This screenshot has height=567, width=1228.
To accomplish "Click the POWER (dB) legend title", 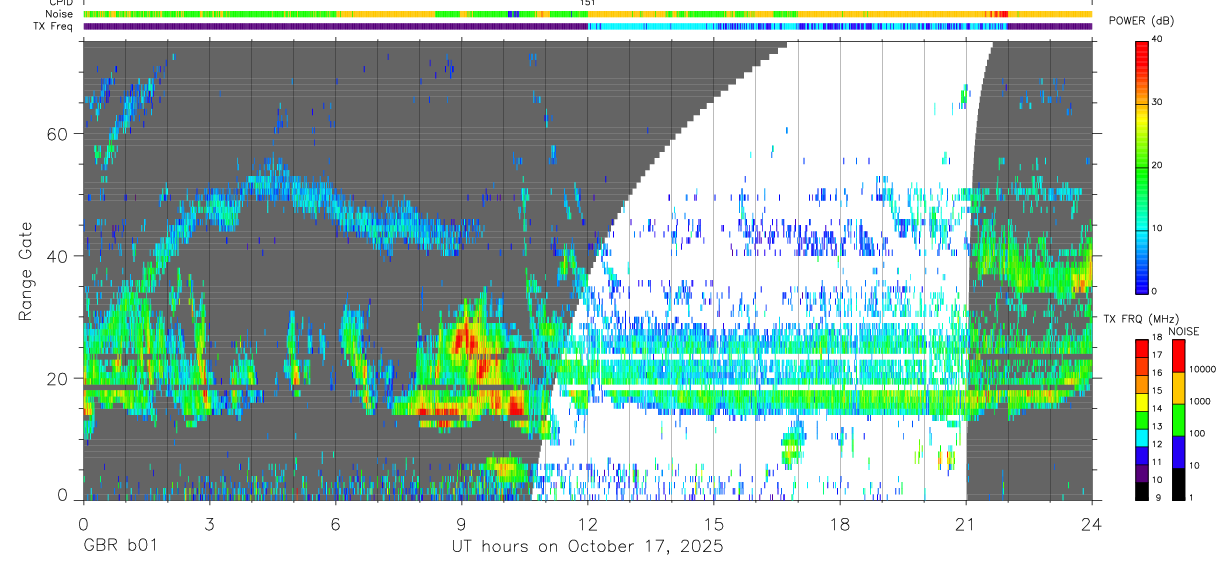I will [1142, 21].
